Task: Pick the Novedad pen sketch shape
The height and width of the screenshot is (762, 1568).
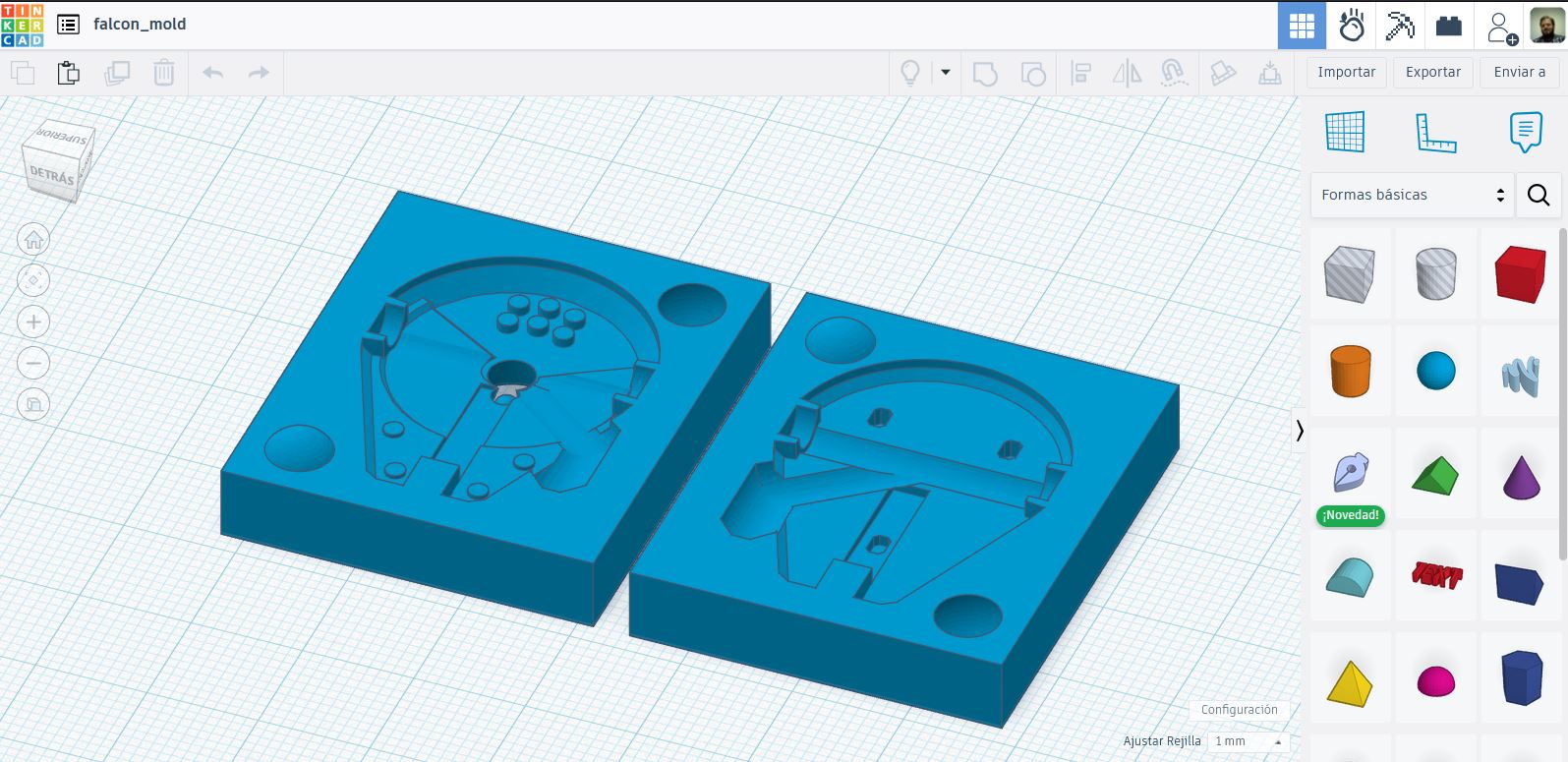Action: 1350,474
